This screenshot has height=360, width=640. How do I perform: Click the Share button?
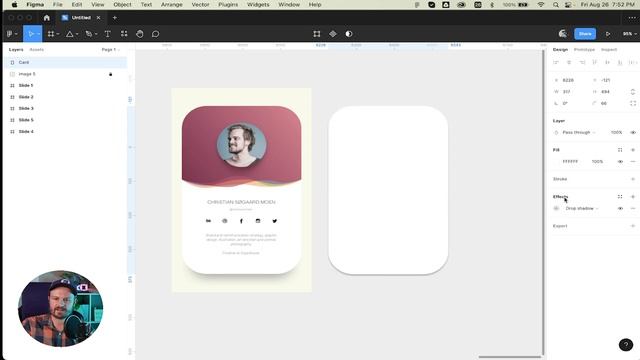tap(585, 34)
